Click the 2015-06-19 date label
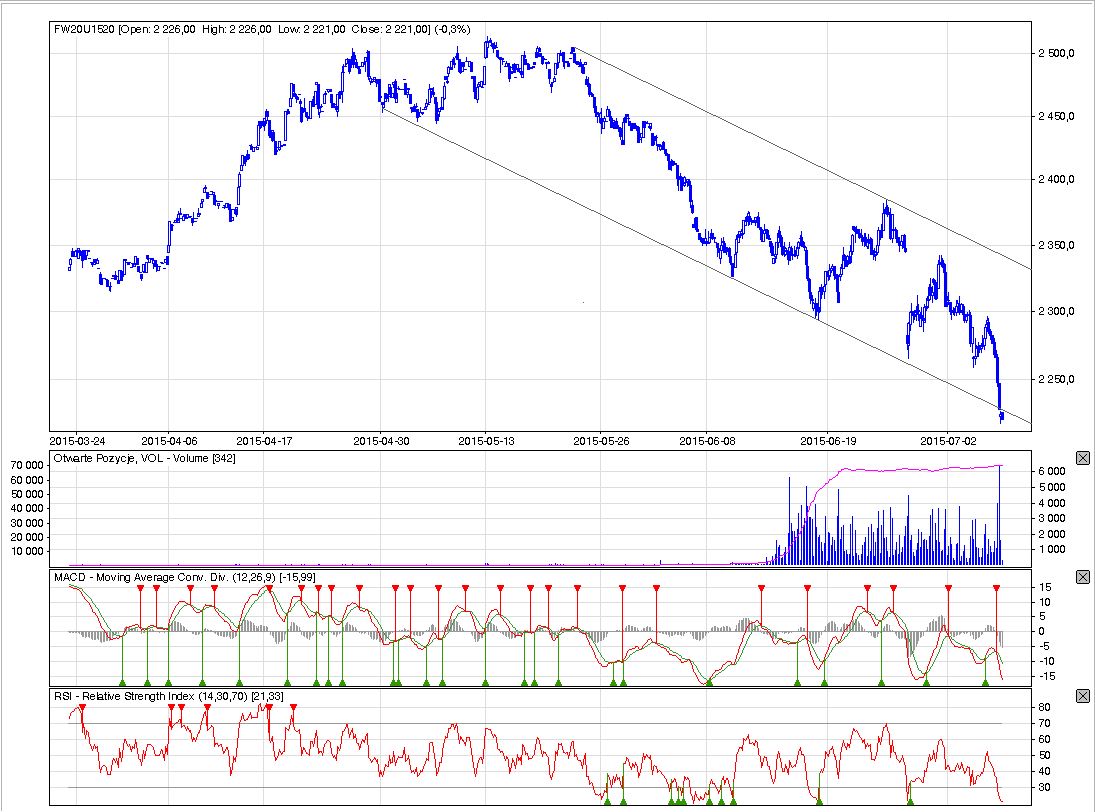 [828, 441]
